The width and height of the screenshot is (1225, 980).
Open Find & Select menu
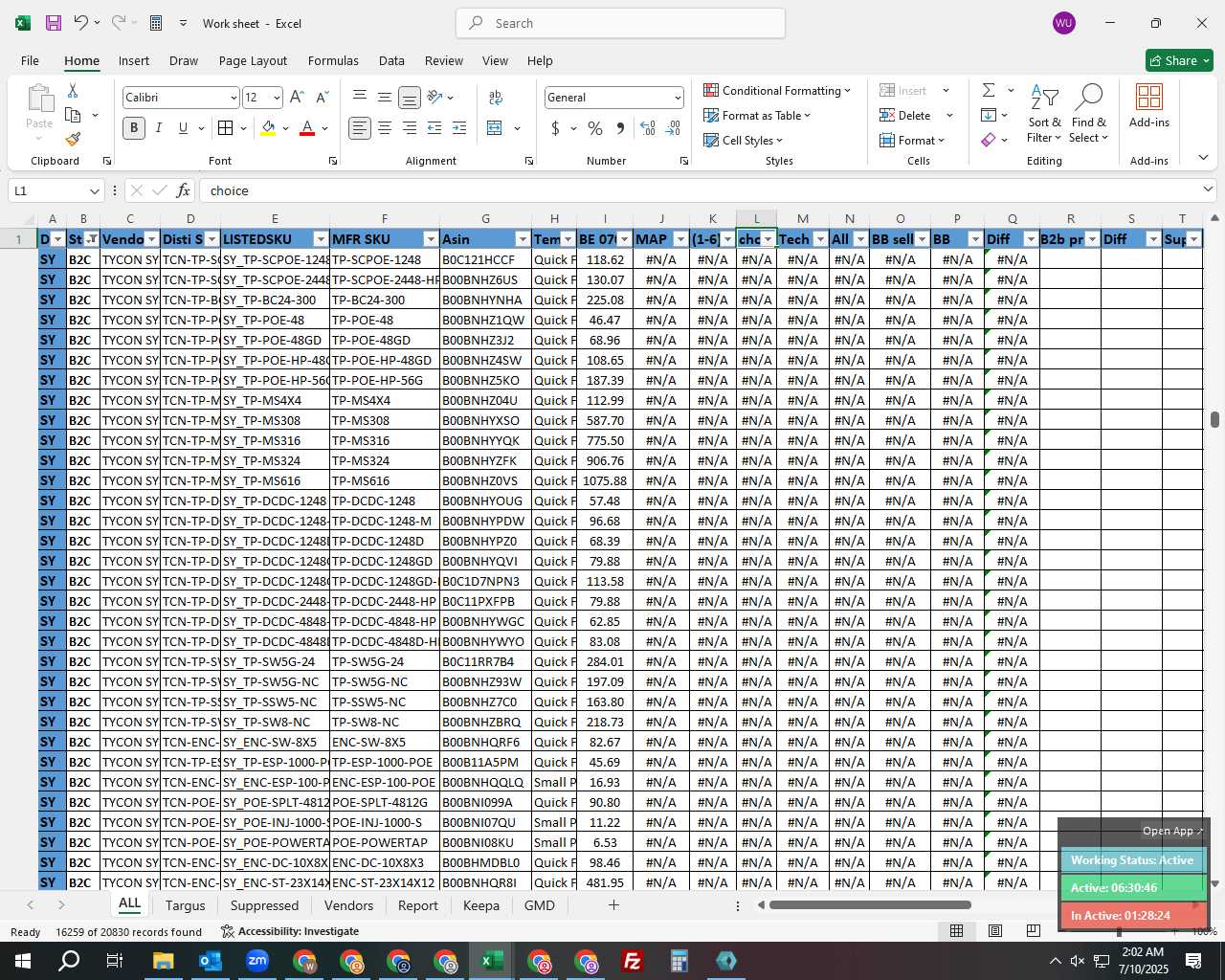[1089, 115]
